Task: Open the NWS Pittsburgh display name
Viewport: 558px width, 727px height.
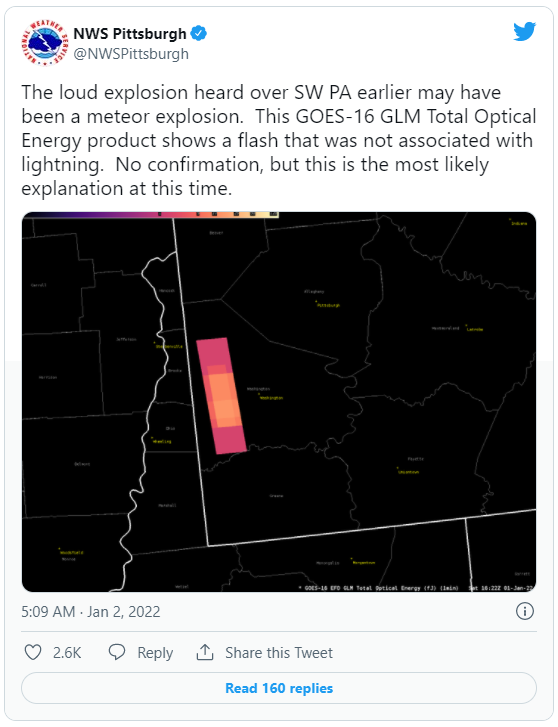Action: (x=129, y=33)
